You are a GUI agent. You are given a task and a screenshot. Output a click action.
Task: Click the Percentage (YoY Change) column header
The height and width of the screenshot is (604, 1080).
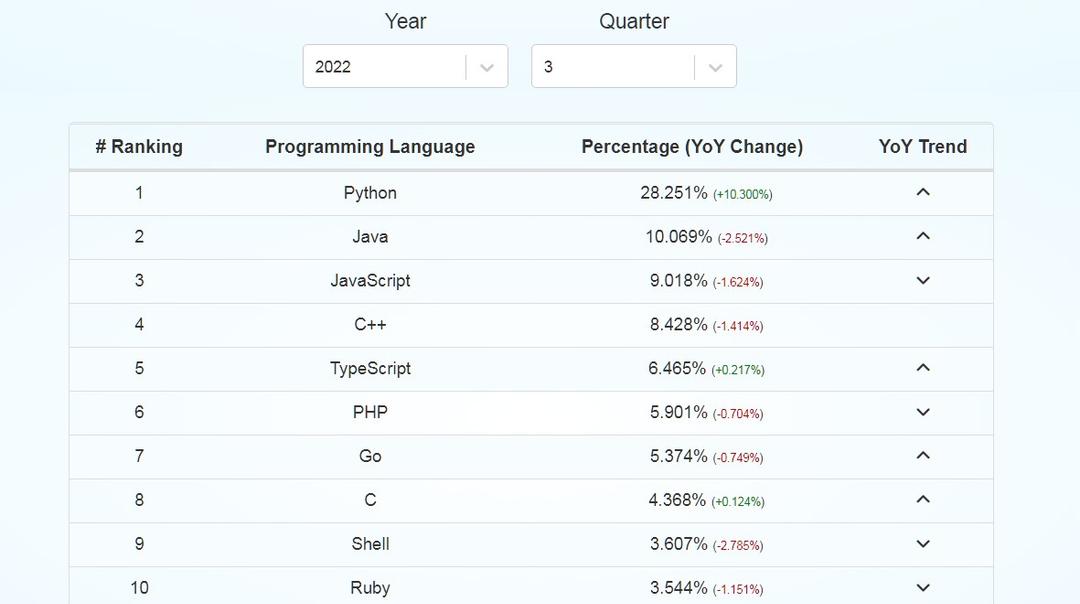[692, 147]
